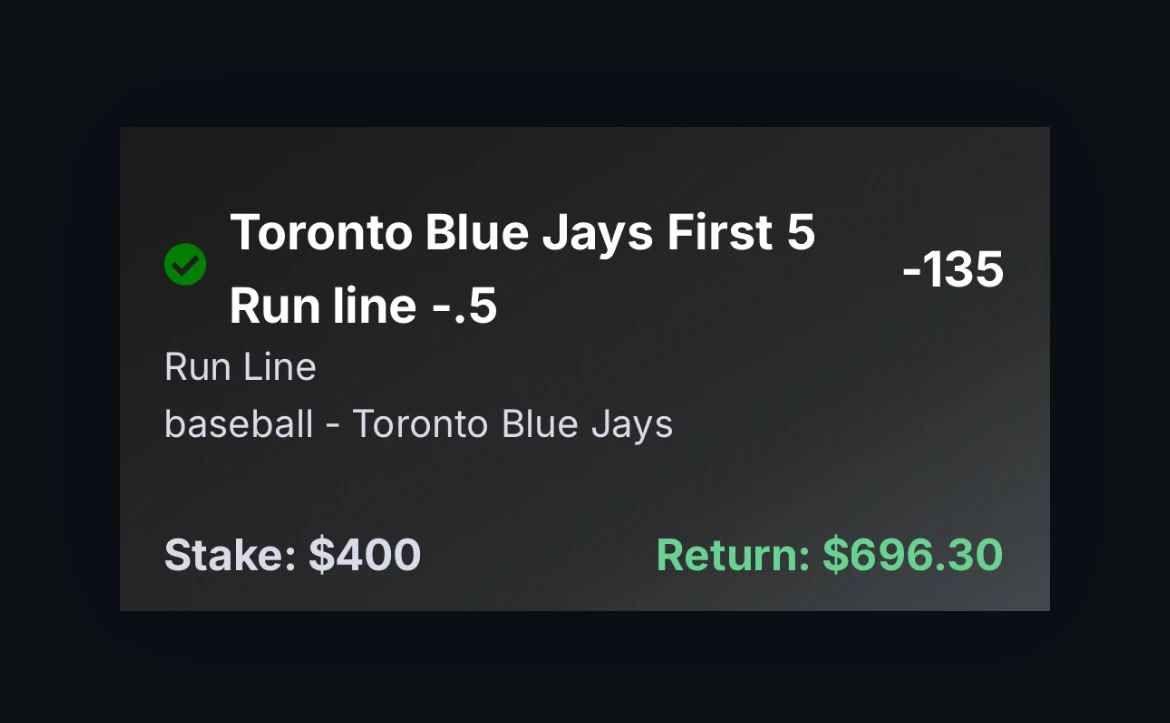The width and height of the screenshot is (1170, 723).
Task: Click the 'Run line -.5' title line
Action: point(363,306)
